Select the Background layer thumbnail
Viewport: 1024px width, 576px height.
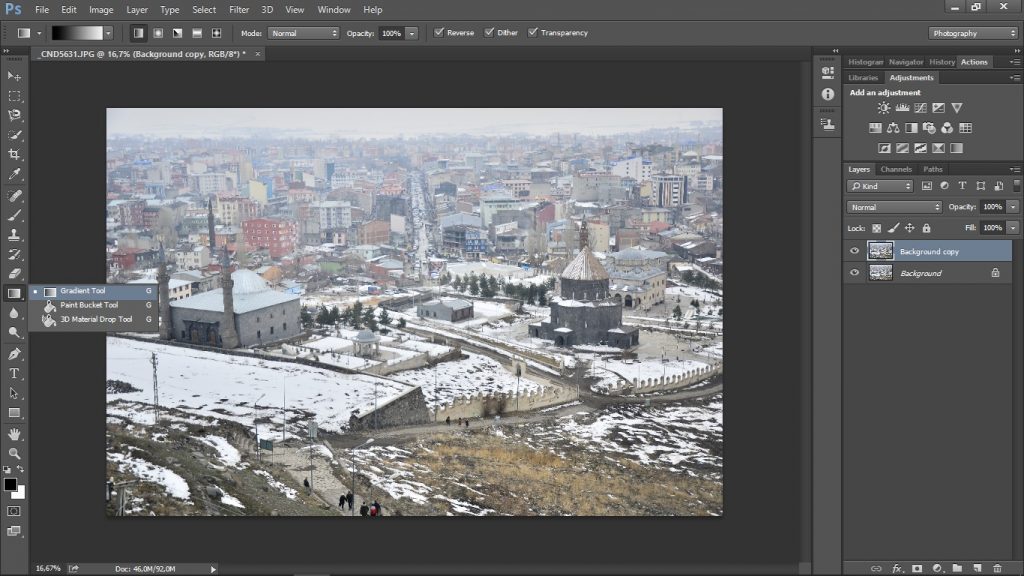click(x=881, y=273)
